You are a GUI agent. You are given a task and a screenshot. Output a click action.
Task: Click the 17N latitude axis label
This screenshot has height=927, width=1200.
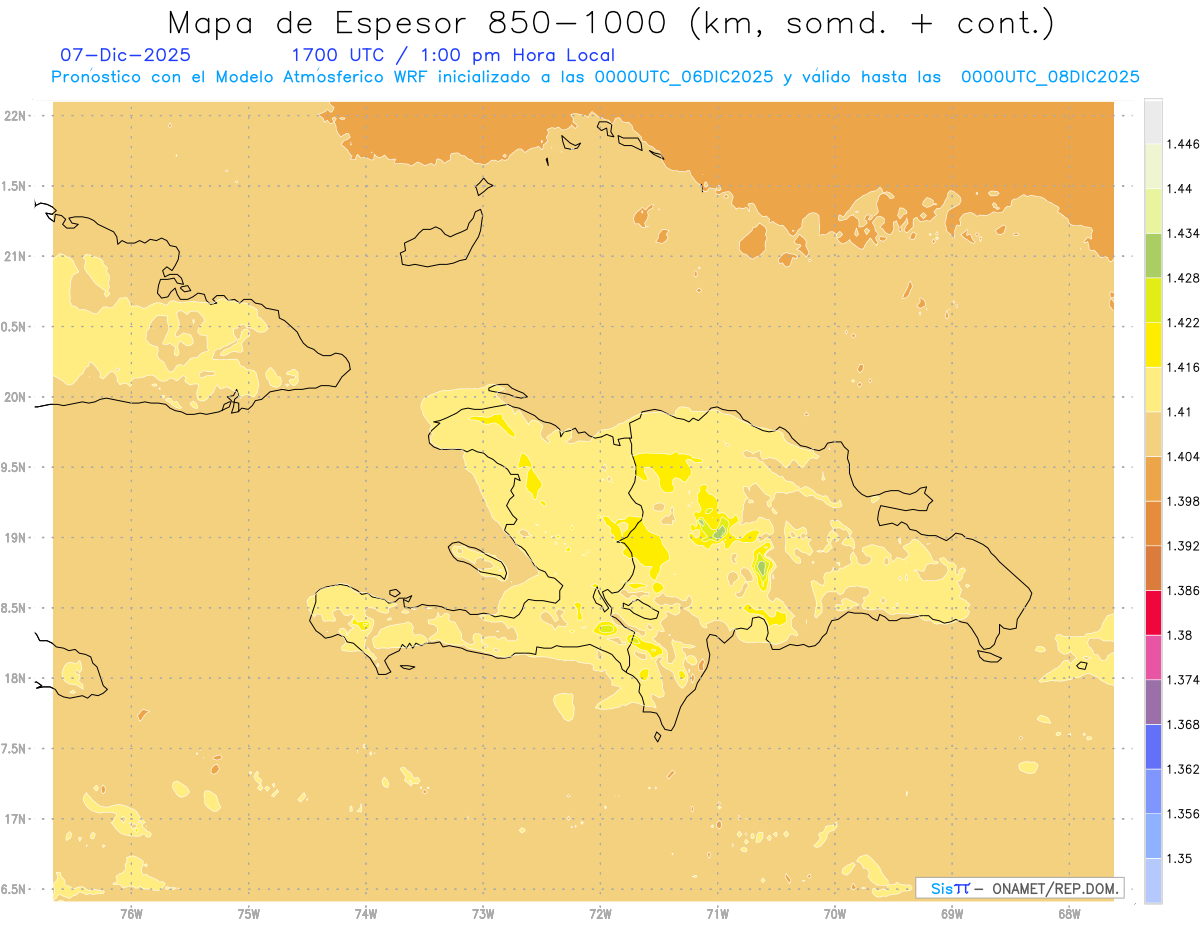point(16,819)
